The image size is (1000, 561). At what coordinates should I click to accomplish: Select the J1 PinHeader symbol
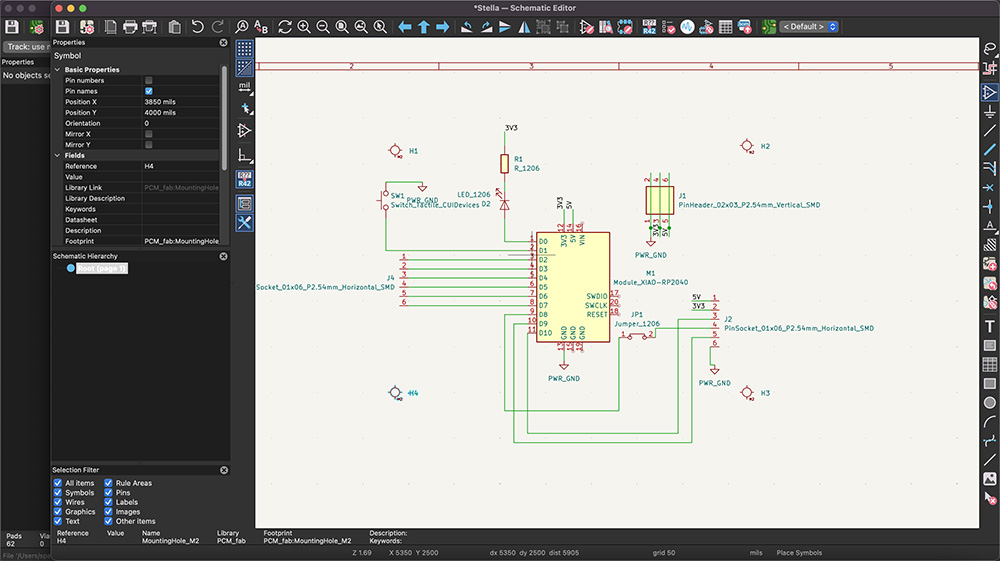[659, 200]
